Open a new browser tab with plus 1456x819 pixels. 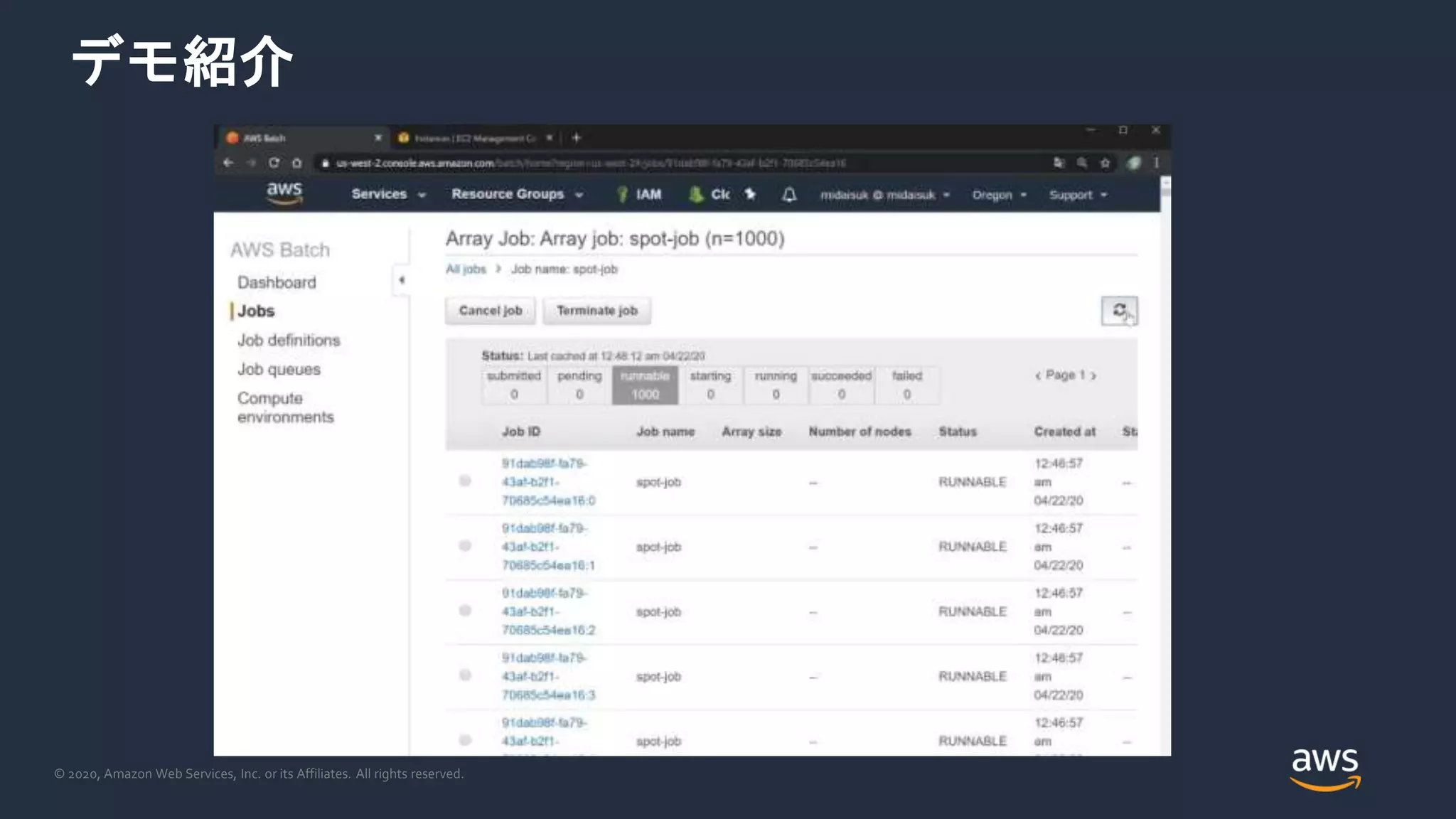pyautogui.click(x=577, y=138)
